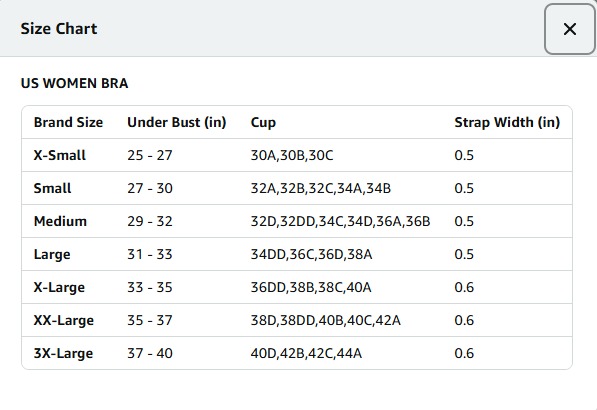Select the XX-Large size row label
Screen dimensions: 597x410
64,321
